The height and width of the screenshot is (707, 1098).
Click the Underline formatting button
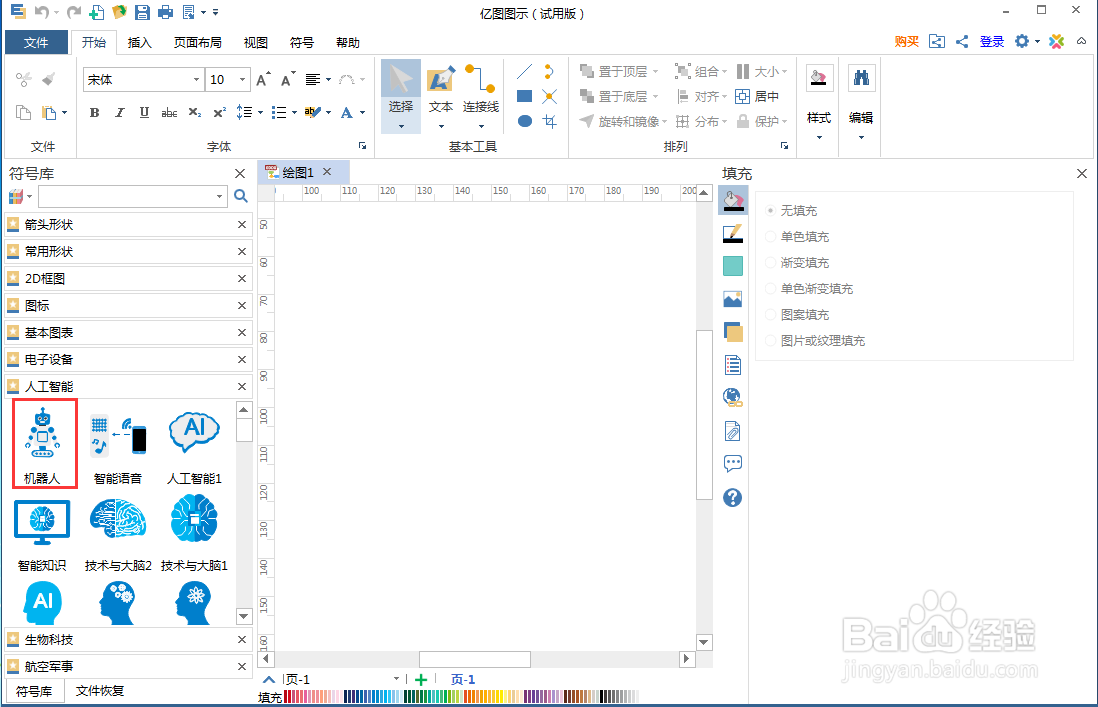(144, 113)
